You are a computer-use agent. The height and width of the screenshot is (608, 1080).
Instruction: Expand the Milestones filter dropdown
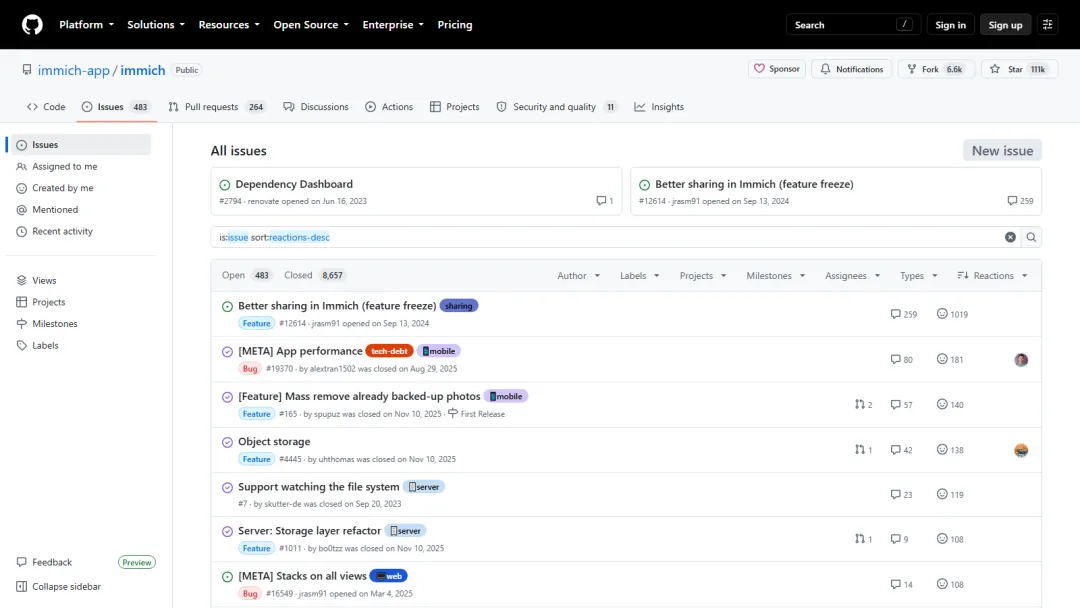[x=776, y=275]
